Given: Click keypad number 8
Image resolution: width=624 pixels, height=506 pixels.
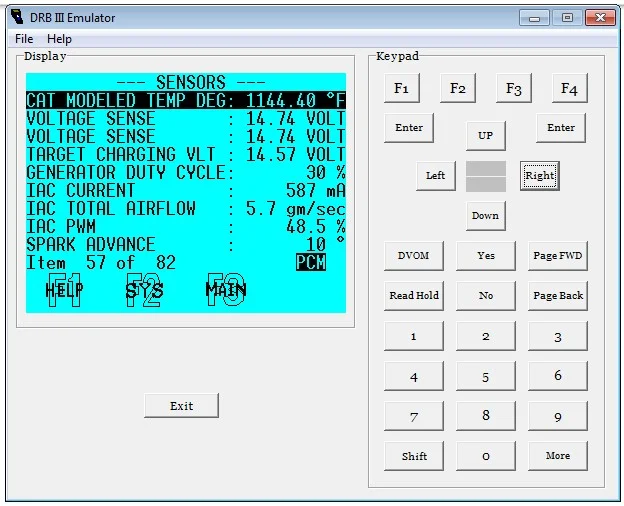Looking at the screenshot, I should coord(486,416).
